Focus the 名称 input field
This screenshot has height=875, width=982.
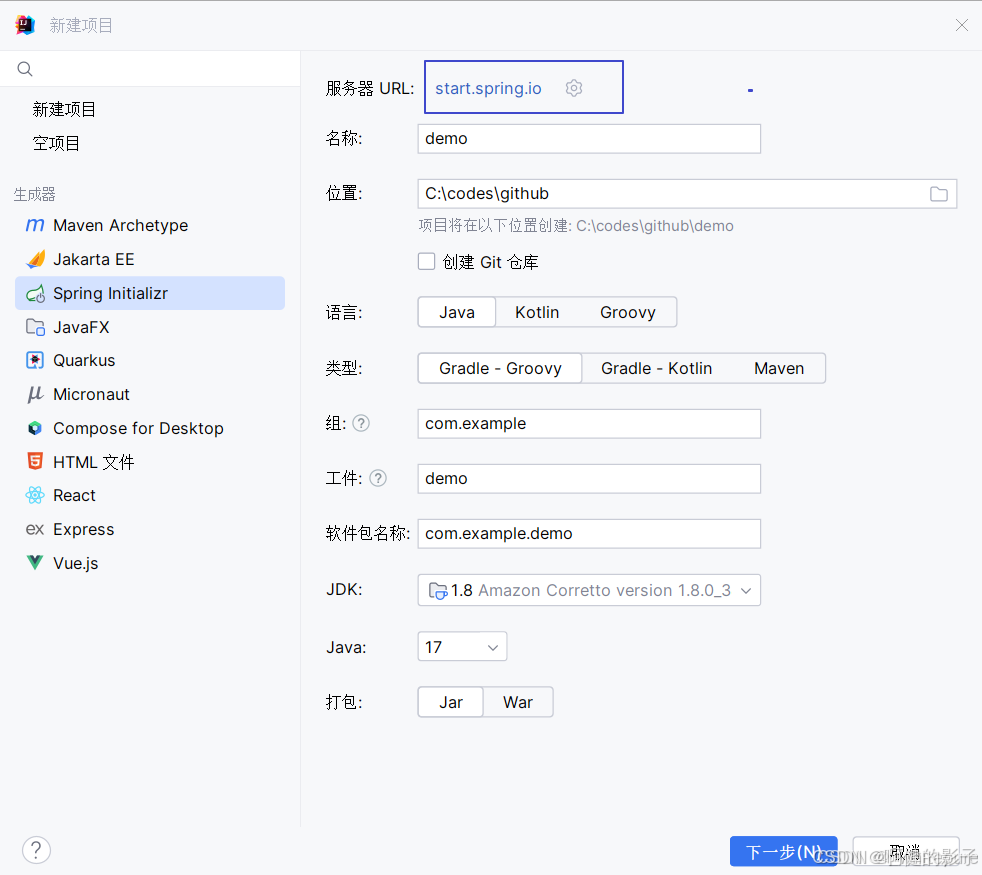589,138
